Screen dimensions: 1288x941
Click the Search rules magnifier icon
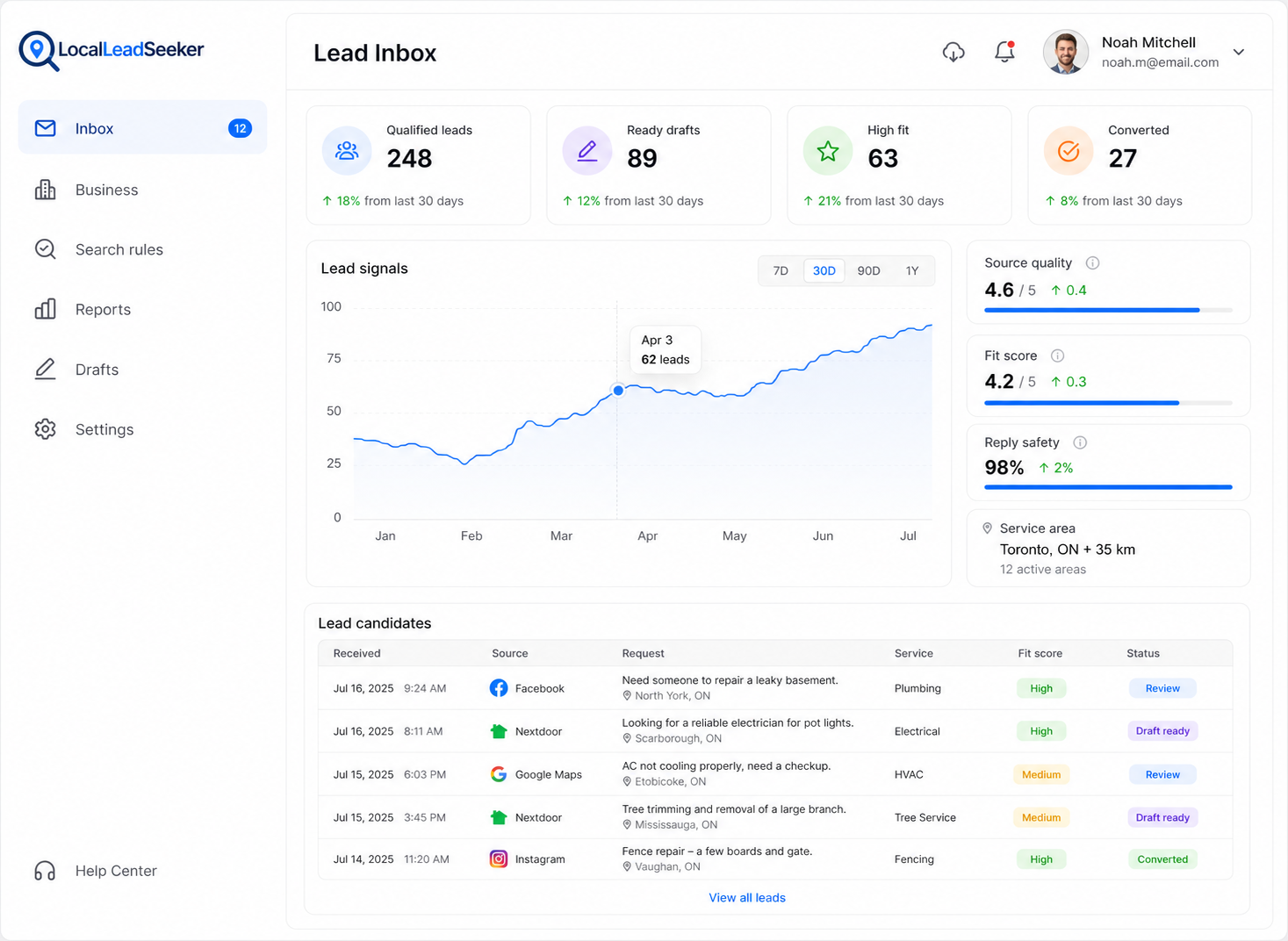tap(46, 249)
